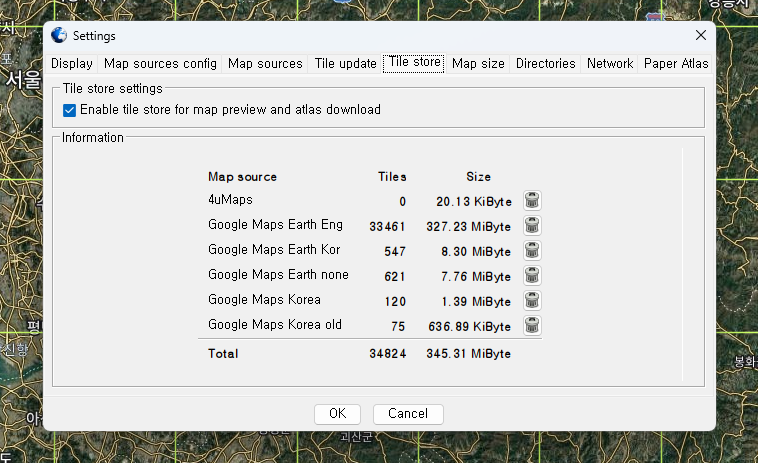This screenshot has height=463, width=758.
Task: Click the Settings window globe icon
Action: tap(59, 35)
